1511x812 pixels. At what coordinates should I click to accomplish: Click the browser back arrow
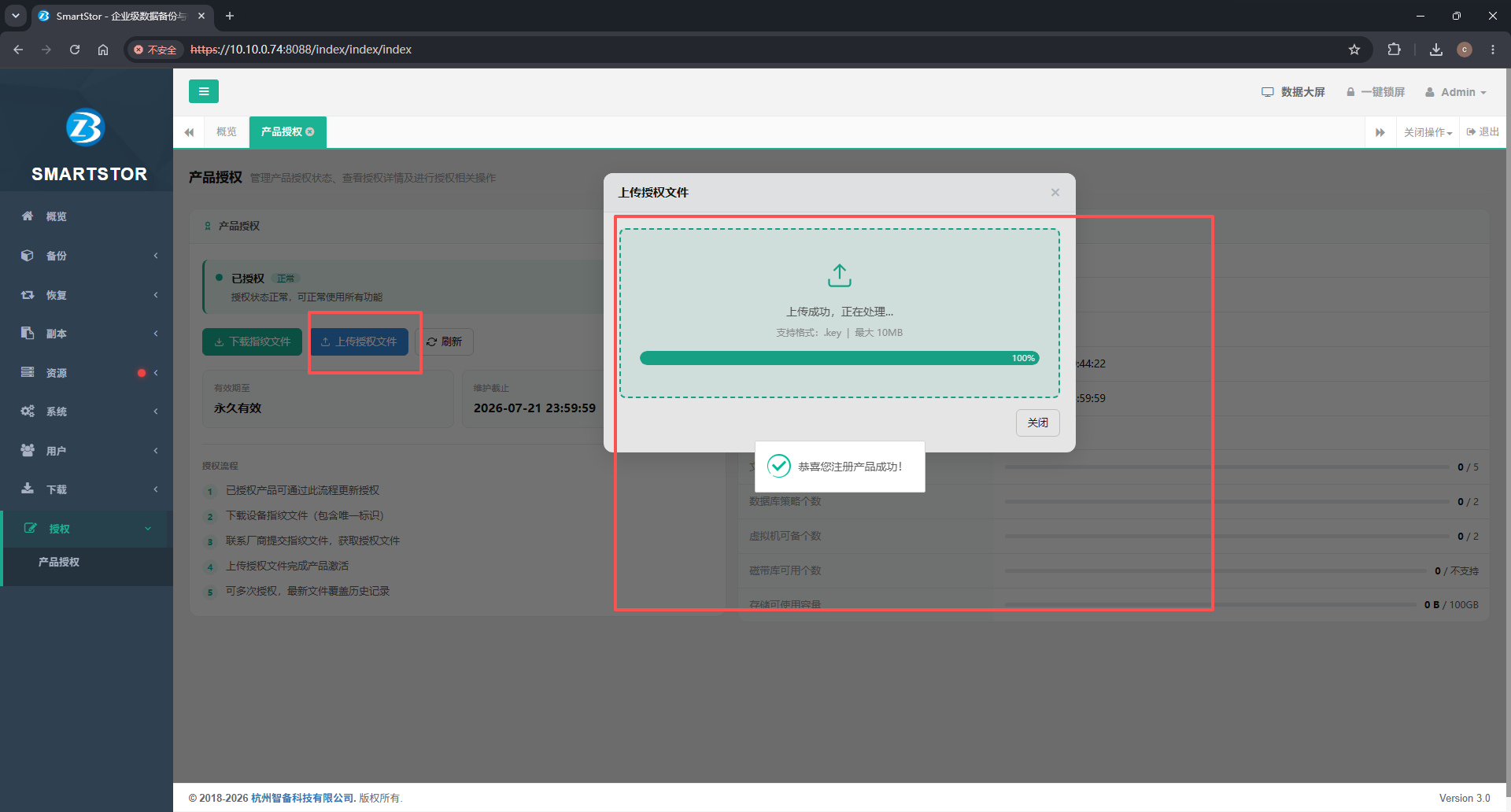click(18, 50)
